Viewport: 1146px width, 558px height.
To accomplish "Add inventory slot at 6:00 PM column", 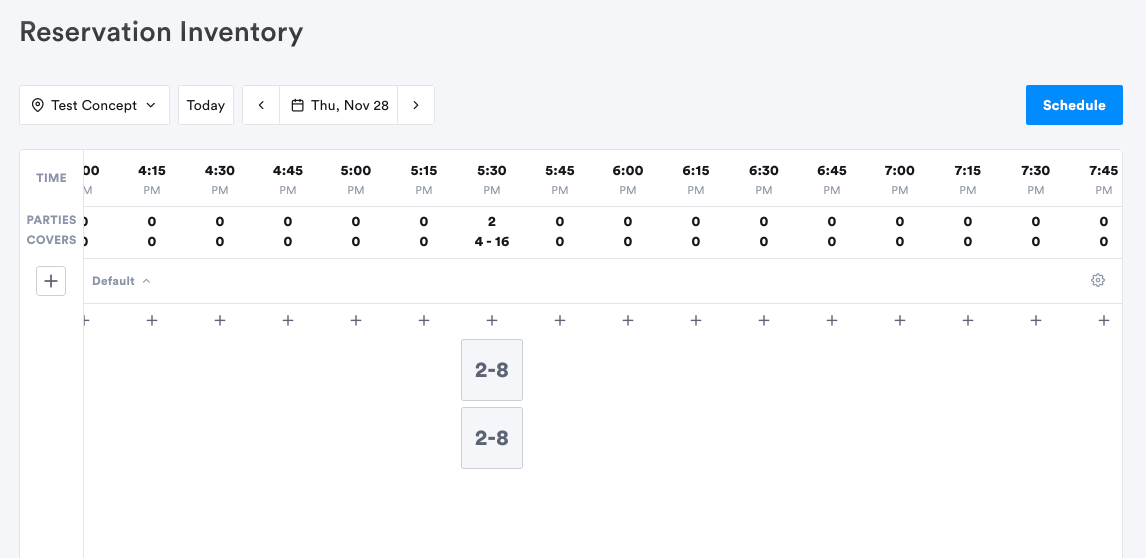I will [x=628, y=320].
